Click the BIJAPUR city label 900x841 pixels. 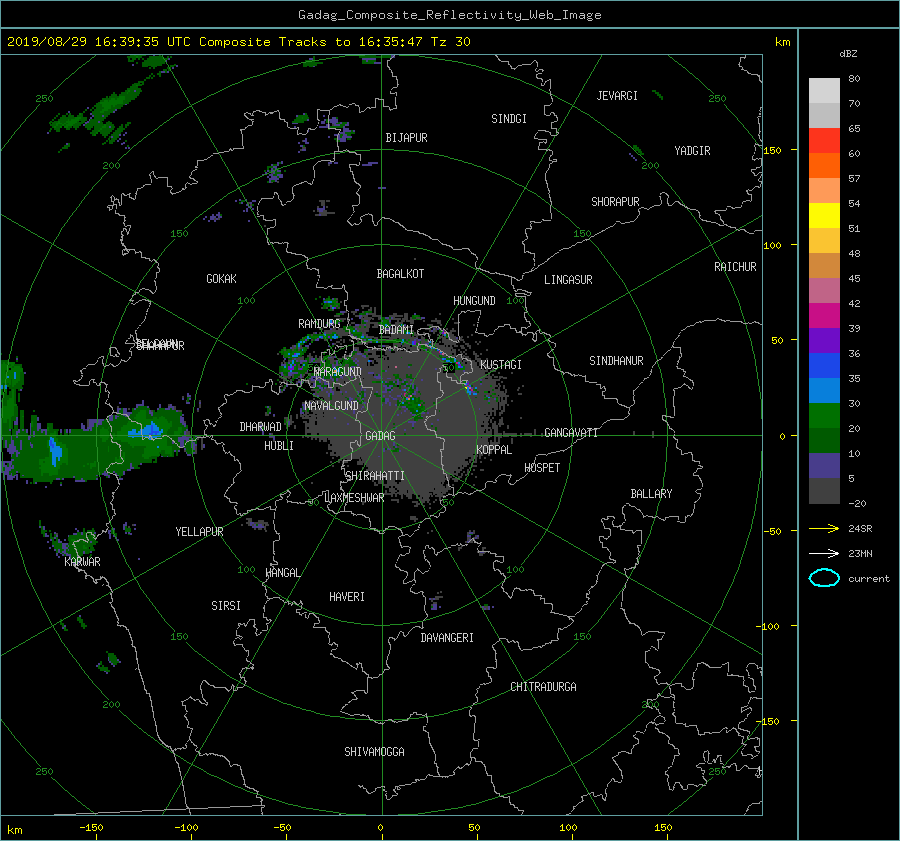(x=406, y=138)
